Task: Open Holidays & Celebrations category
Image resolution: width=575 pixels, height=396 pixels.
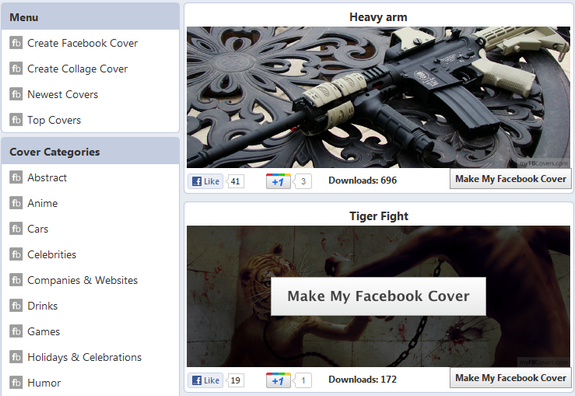Action: 84,358
